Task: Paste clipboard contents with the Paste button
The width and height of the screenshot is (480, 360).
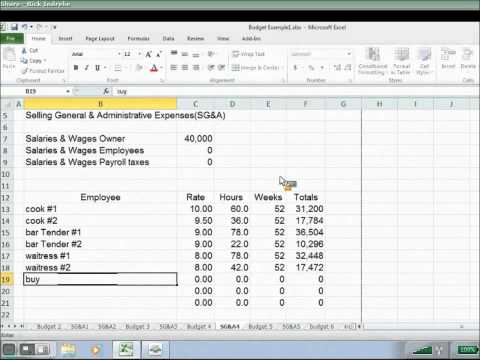Action: pos(9,58)
